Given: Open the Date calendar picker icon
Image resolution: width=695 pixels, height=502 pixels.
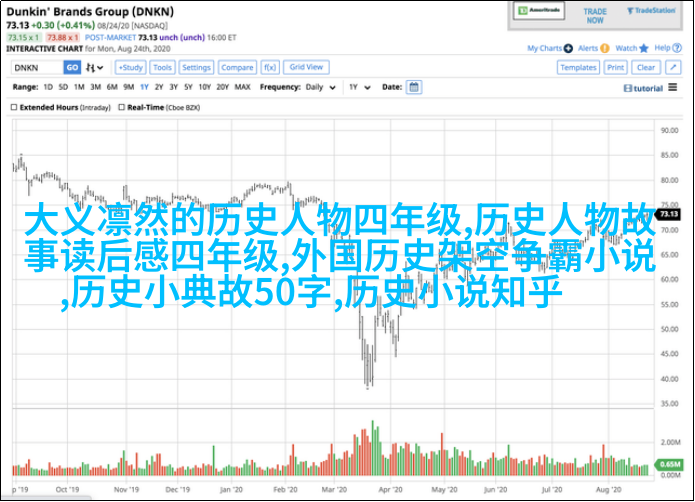Looking at the screenshot, I should [414, 87].
